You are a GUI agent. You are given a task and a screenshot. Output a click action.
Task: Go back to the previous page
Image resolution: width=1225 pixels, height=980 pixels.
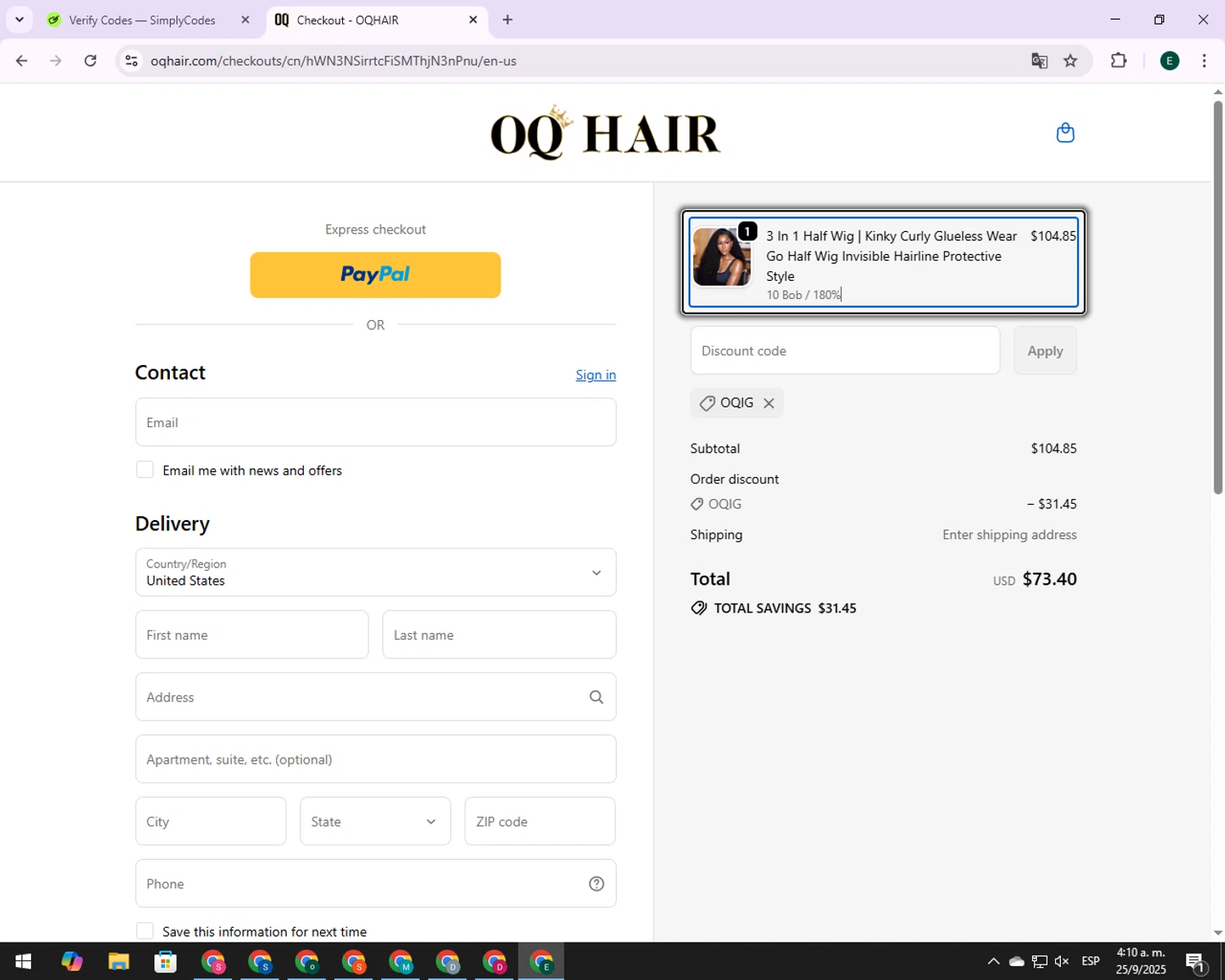22,60
